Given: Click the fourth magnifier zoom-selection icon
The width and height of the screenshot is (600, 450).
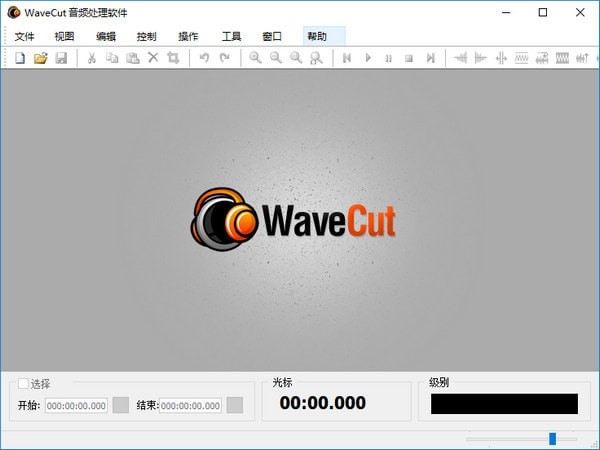Looking at the screenshot, I should click(316, 58).
